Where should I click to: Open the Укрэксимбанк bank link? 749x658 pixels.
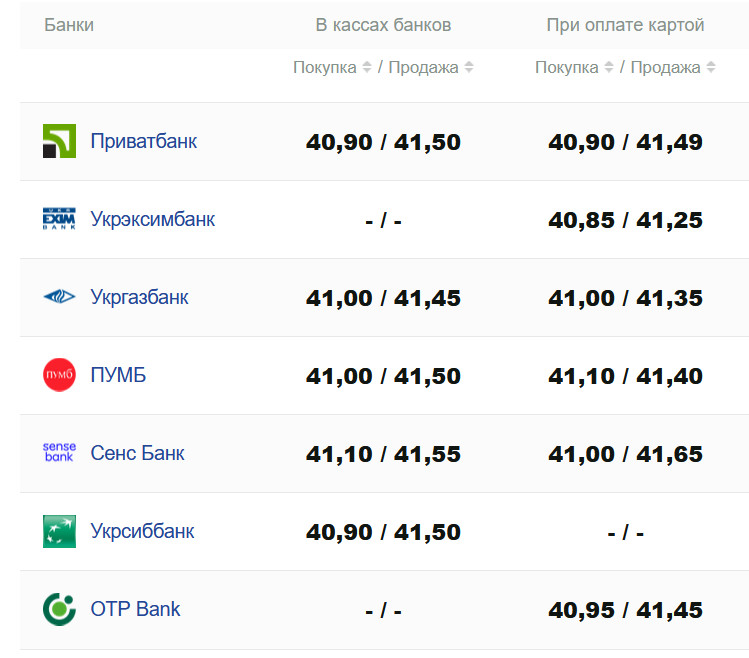(x=152, y=219)
